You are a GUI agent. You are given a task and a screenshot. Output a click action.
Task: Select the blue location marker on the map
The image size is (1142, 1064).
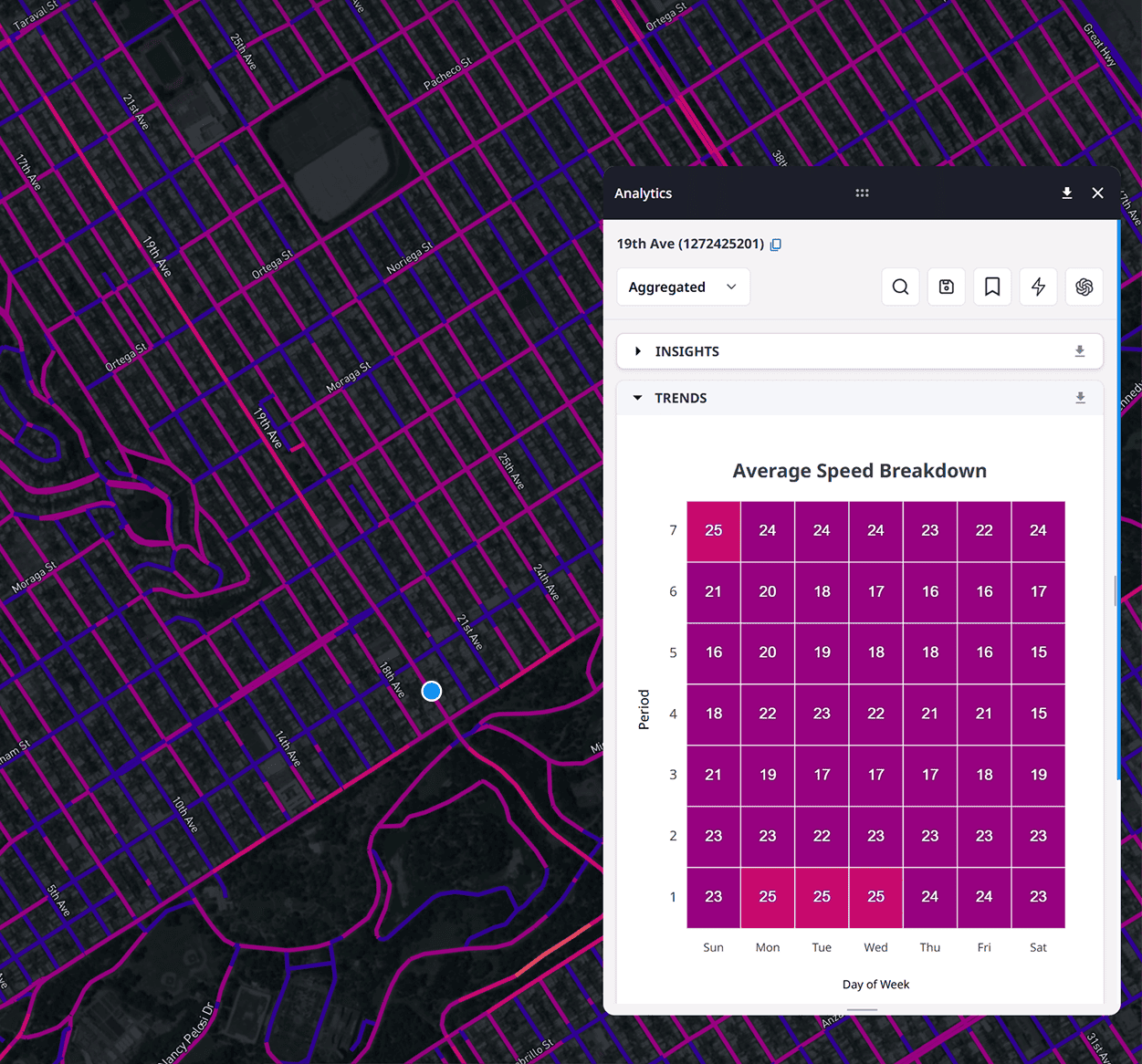tap(432, 692)
